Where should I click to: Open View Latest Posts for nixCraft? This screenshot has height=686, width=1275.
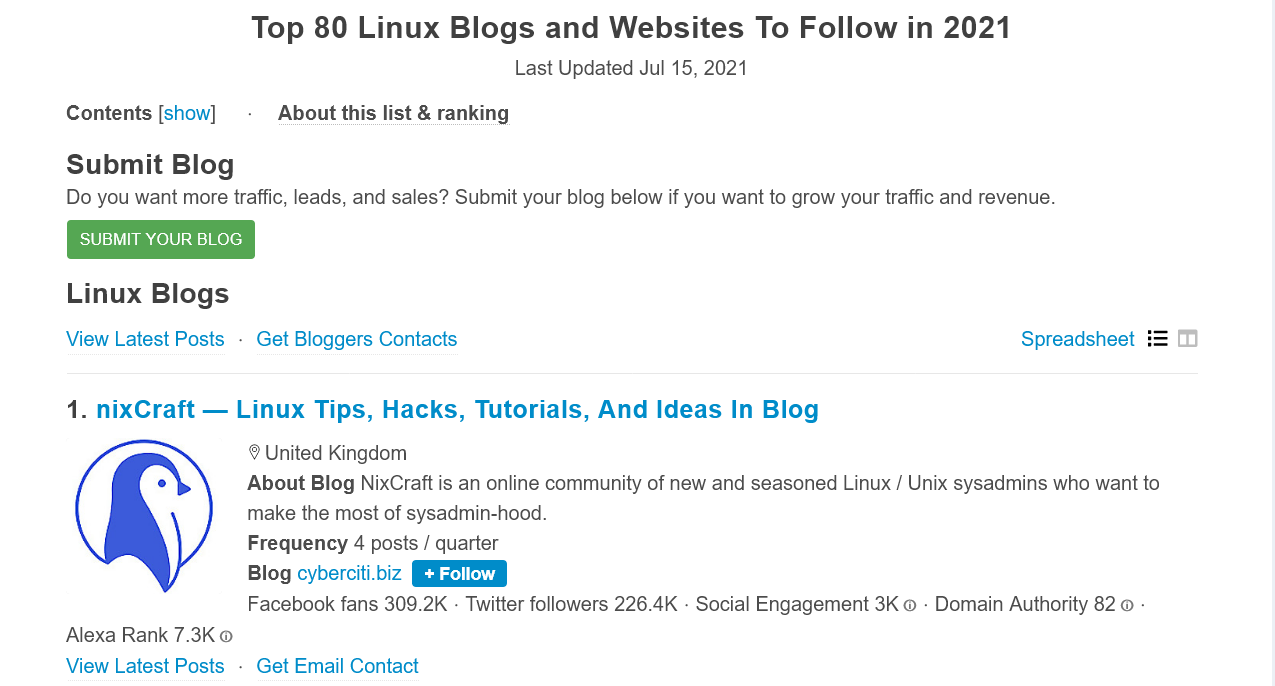[145, 666]
